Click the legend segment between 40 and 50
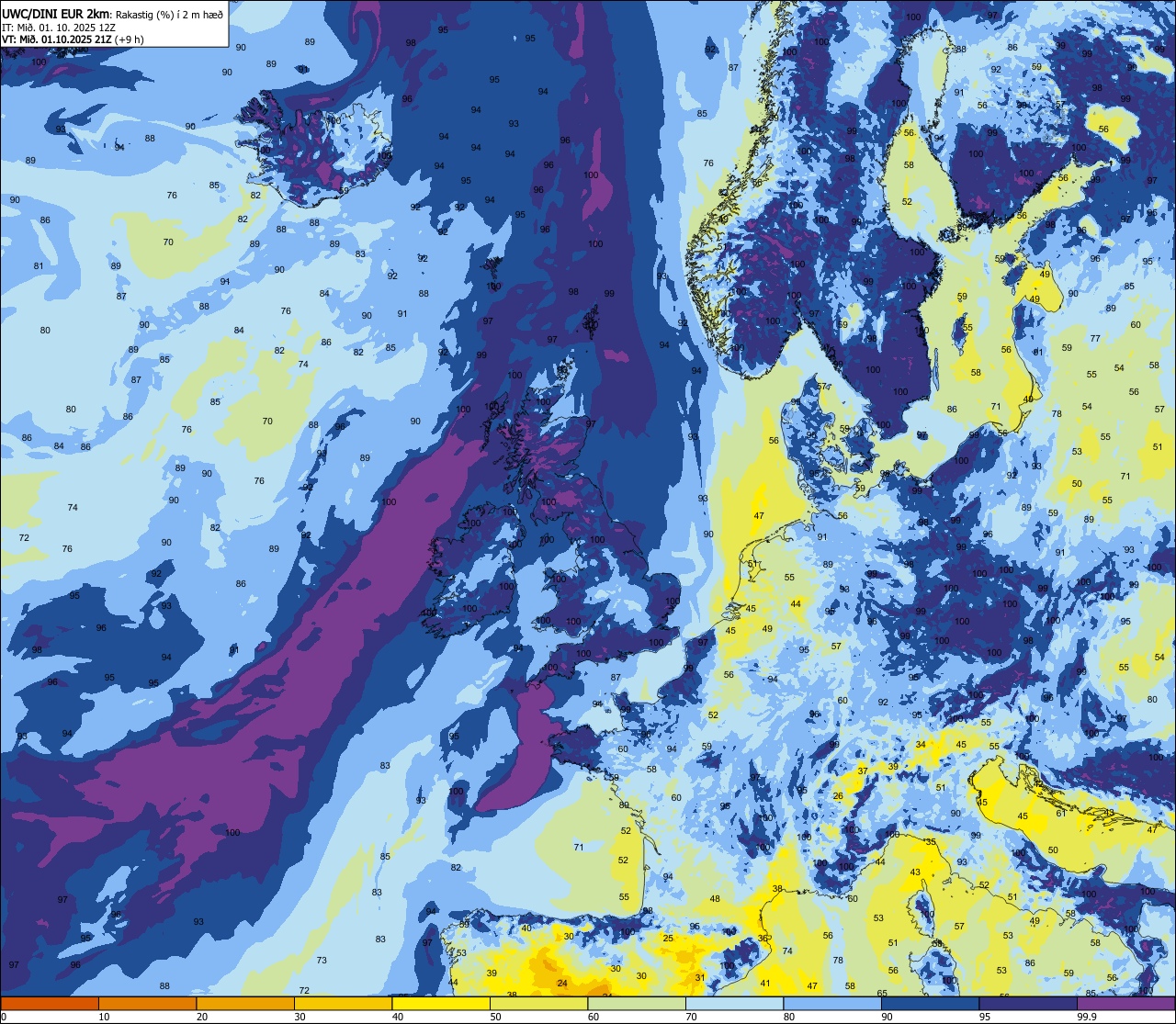Screen dimensions: 1176x1024 point(441,1003)
